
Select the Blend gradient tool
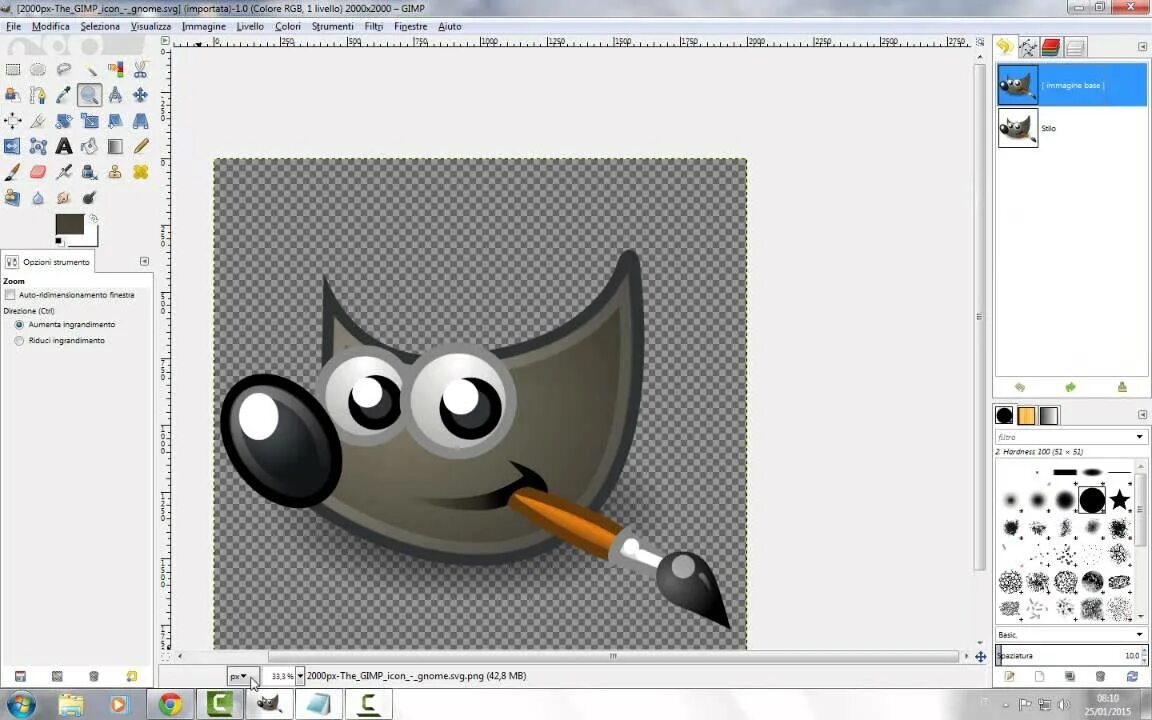[x=115, y=146]
